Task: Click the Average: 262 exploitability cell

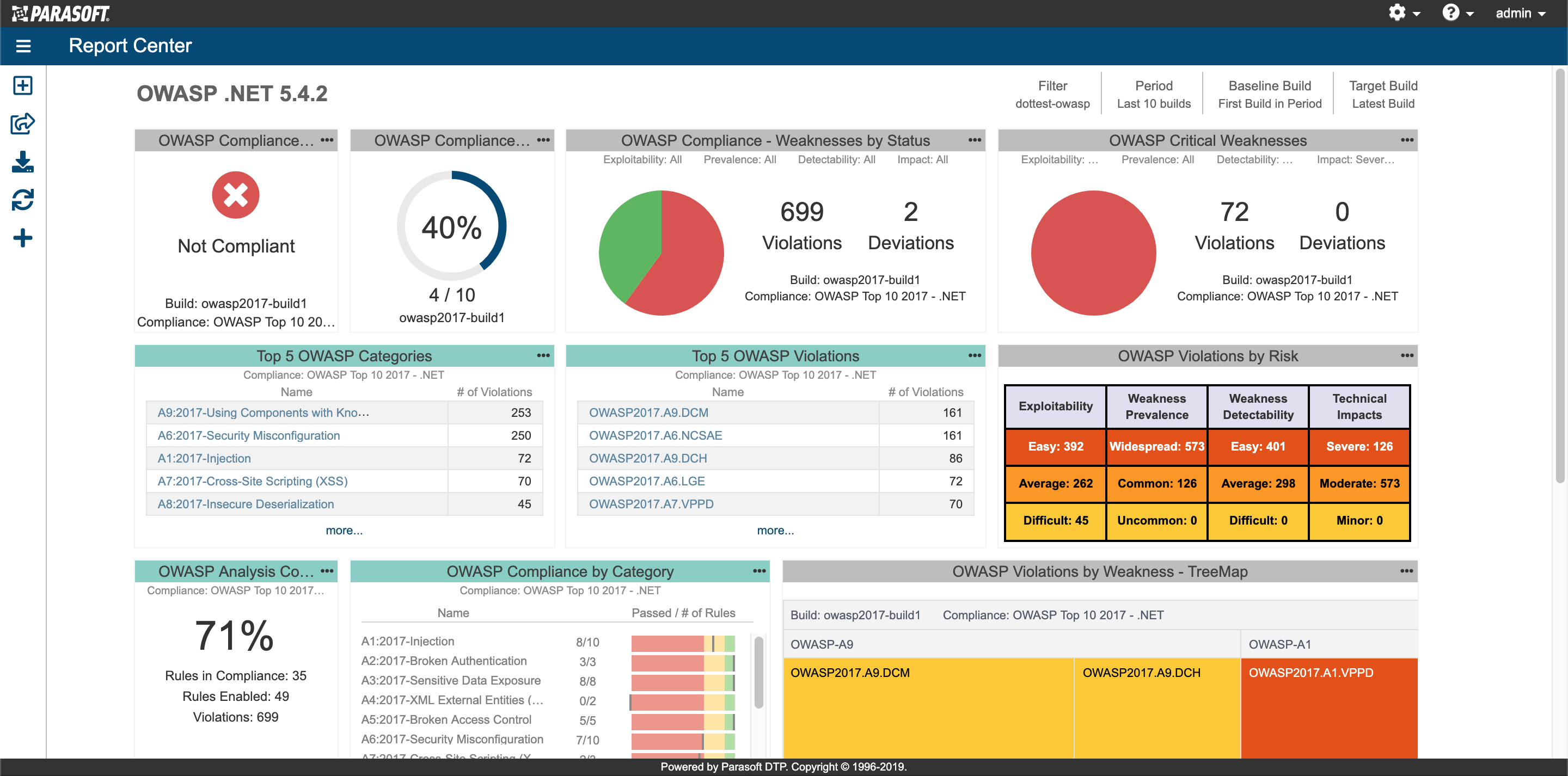Action: pyautogui.click(x=1056, y=483)
